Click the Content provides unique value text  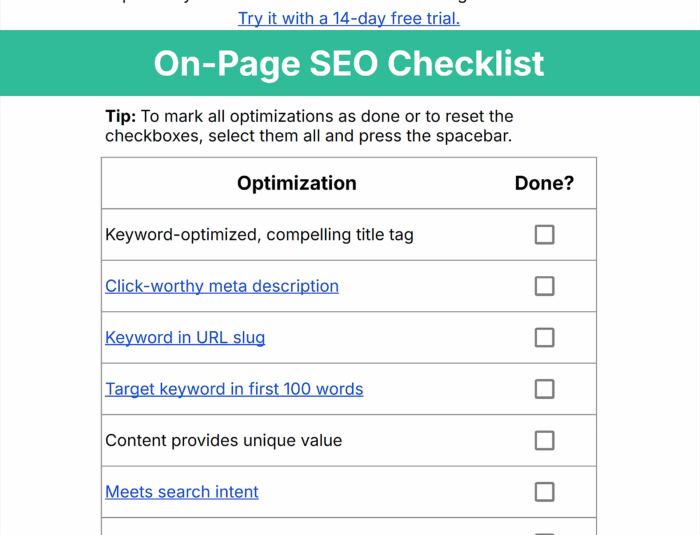pyautogui.click(x=223, y=441)
